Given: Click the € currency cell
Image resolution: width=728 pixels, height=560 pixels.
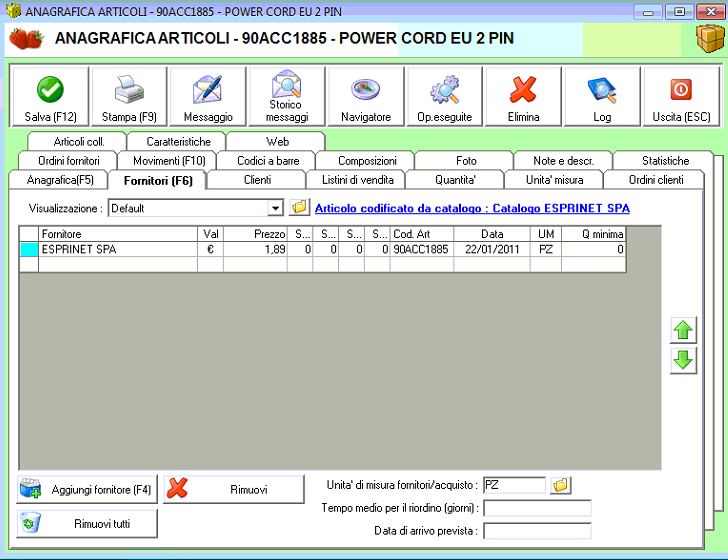Looking at the screenshot, I should [210, 249].
